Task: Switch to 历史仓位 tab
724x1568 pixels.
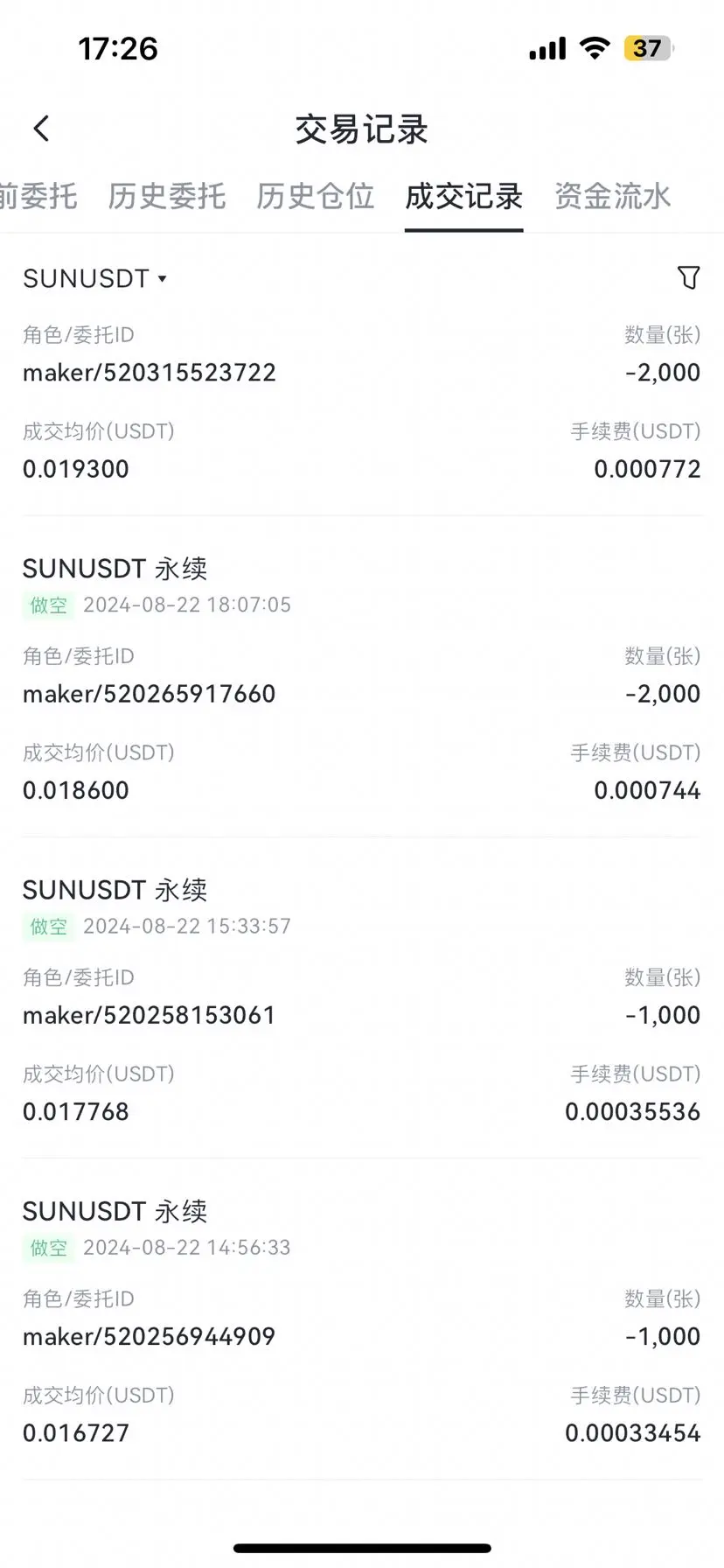Action: (x=316, y=196)
